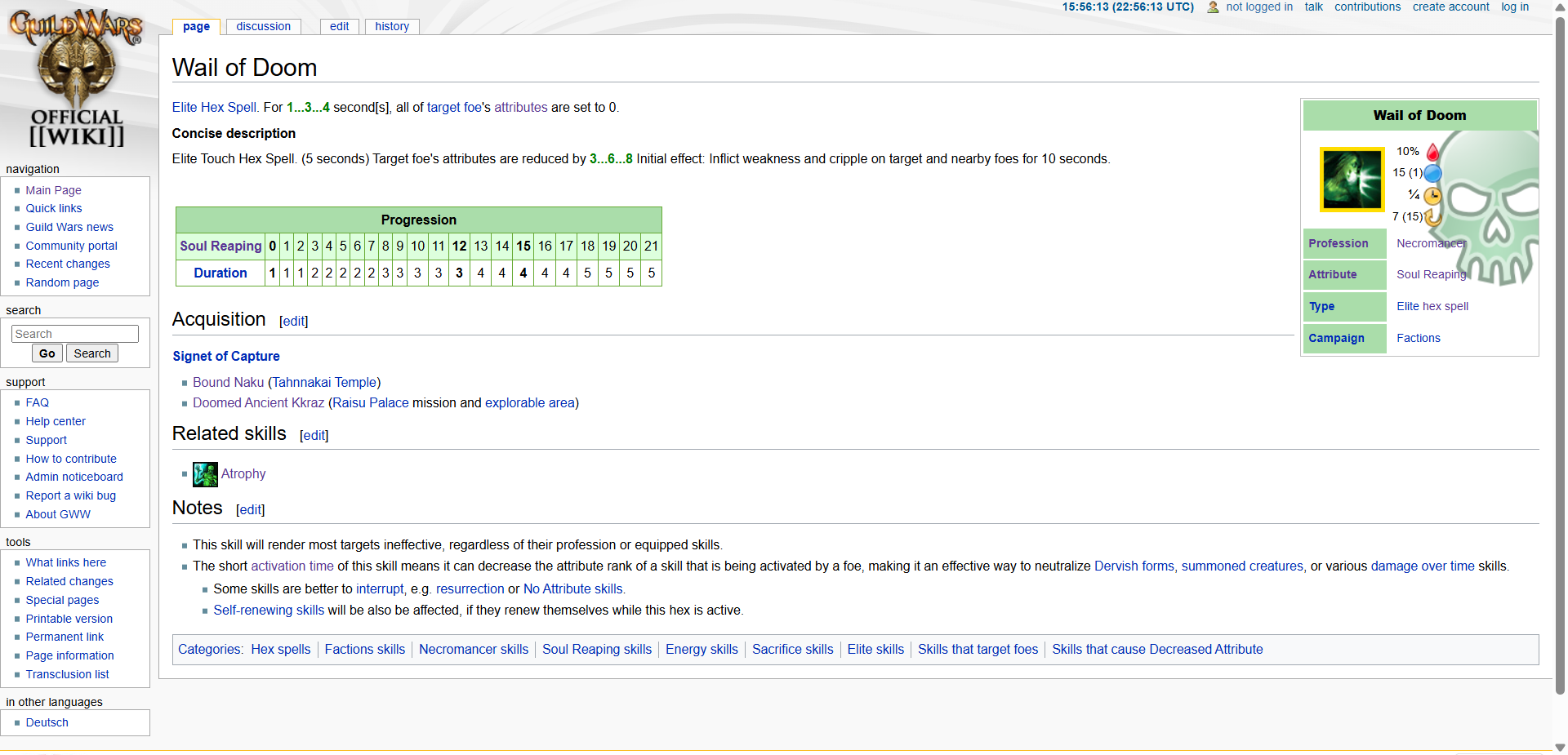Click Factions campaign in infobox
Image resolution: width=1568 pixels, height=755 pixels.
pos(1419,338)
